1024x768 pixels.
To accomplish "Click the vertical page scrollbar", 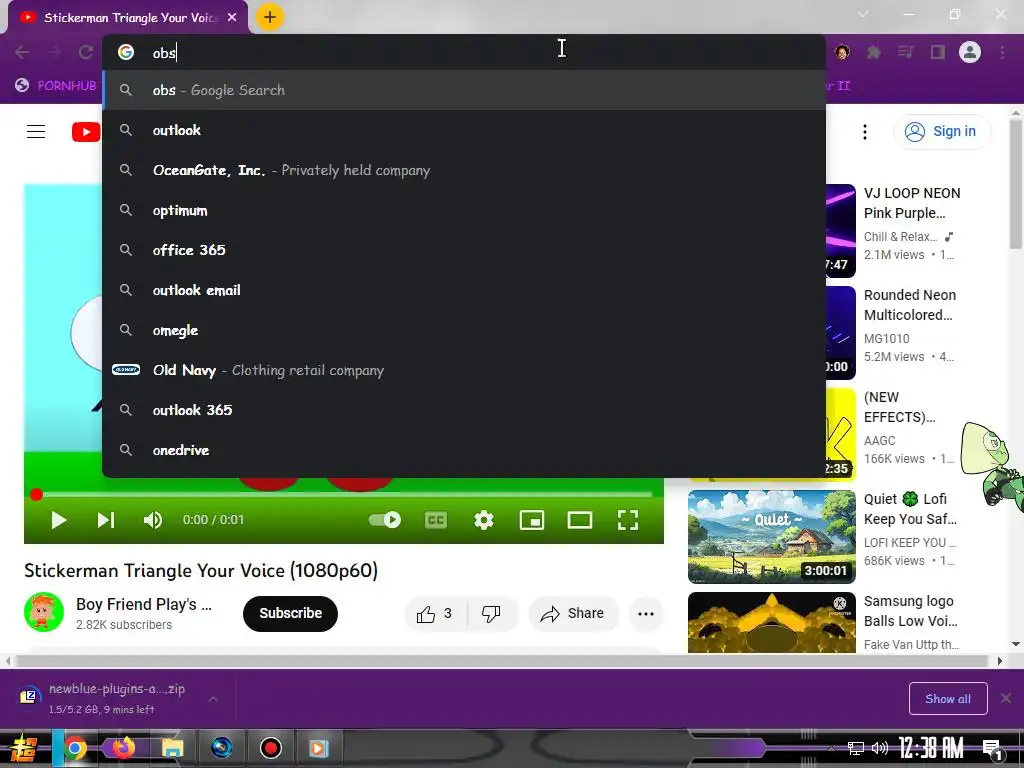I will (x=1016, y=183).
